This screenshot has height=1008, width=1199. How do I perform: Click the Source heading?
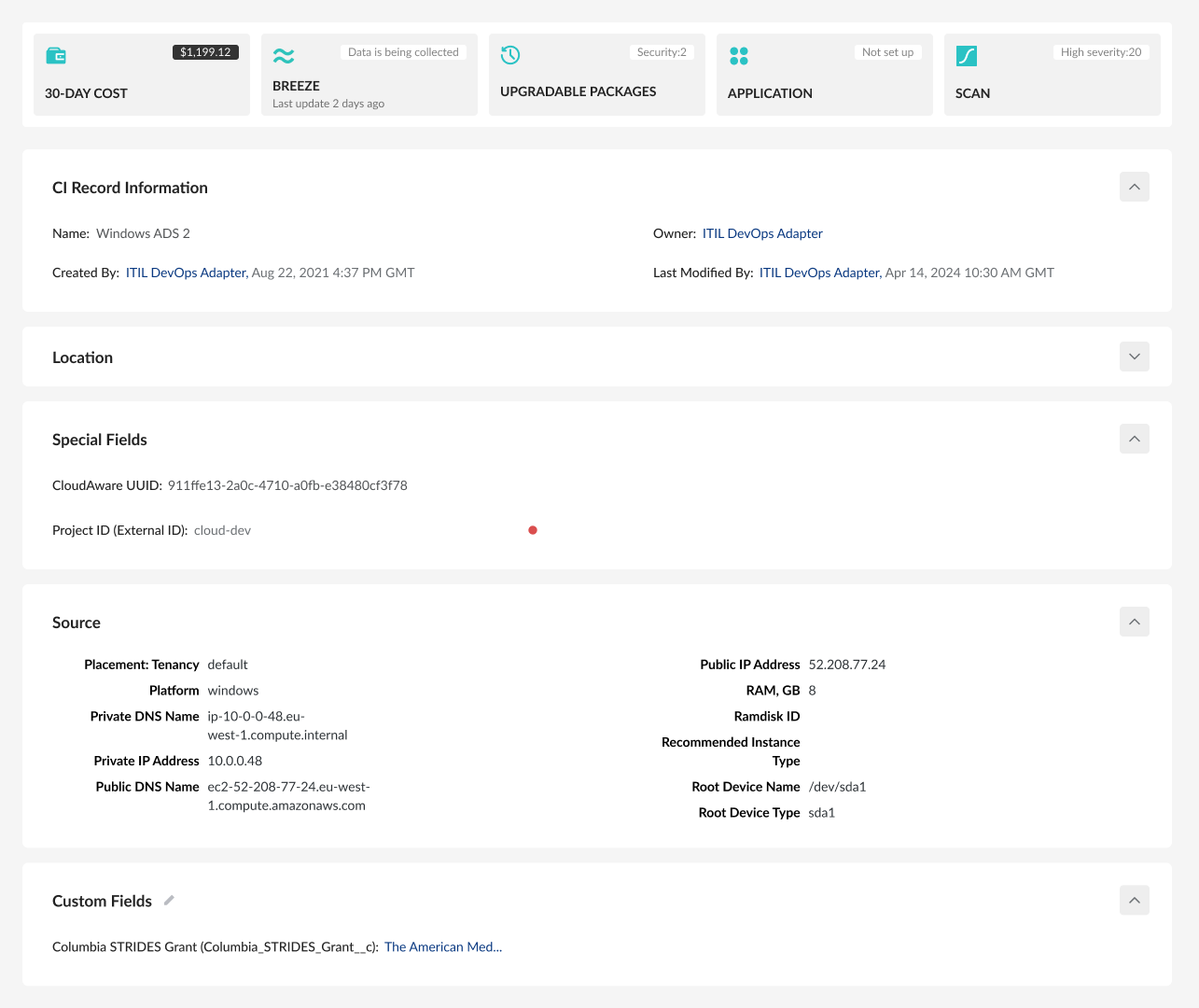tap(77, 623)
